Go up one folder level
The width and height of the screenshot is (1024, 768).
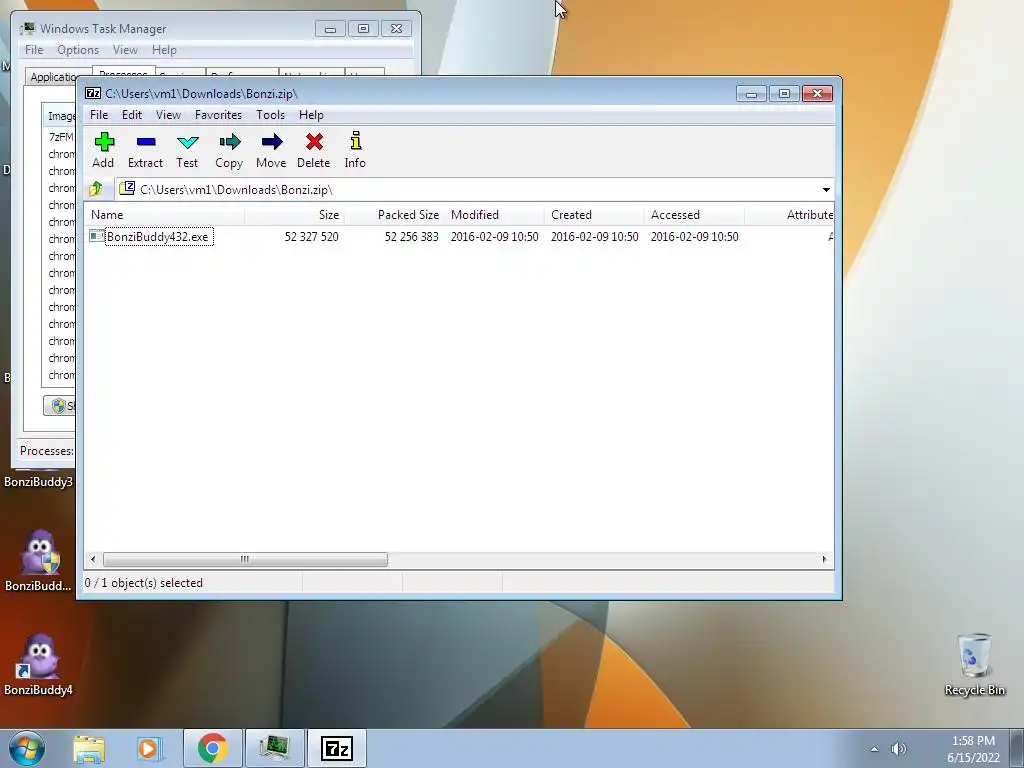96,189
